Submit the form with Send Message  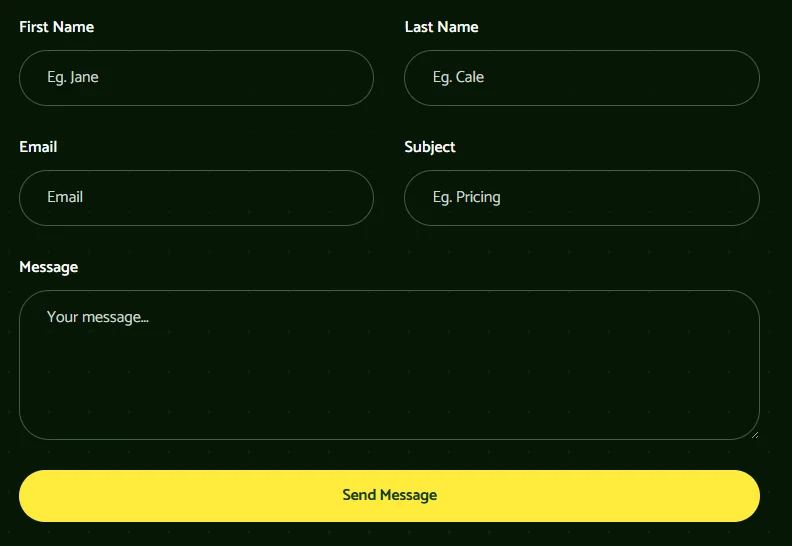tap(389, 496)
